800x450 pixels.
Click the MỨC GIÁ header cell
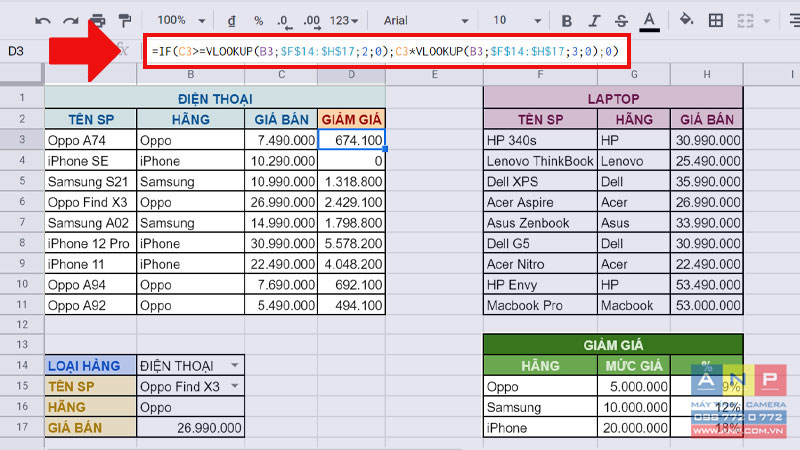click(x=634, y=365)
